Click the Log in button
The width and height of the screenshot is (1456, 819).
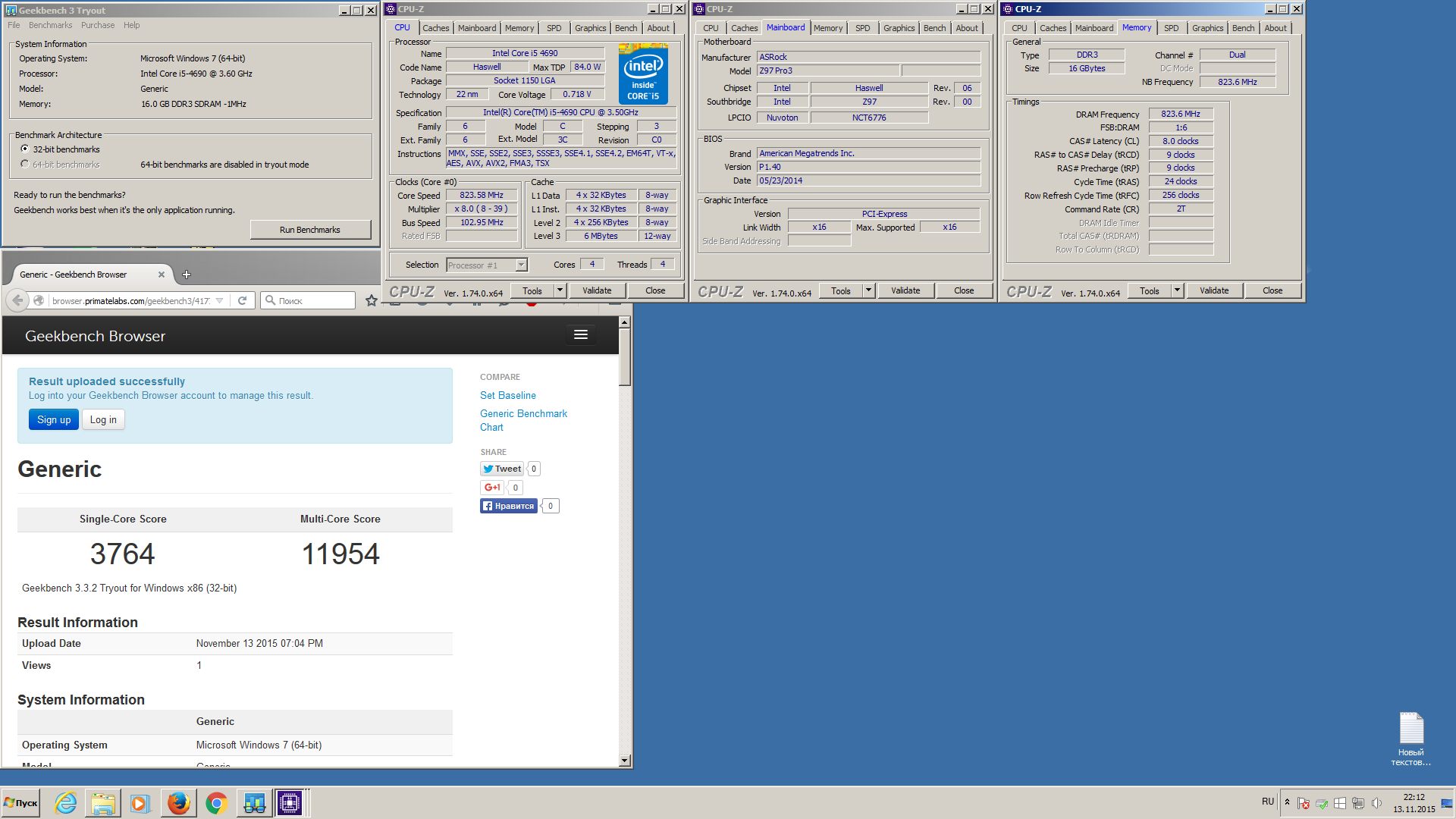103,419
